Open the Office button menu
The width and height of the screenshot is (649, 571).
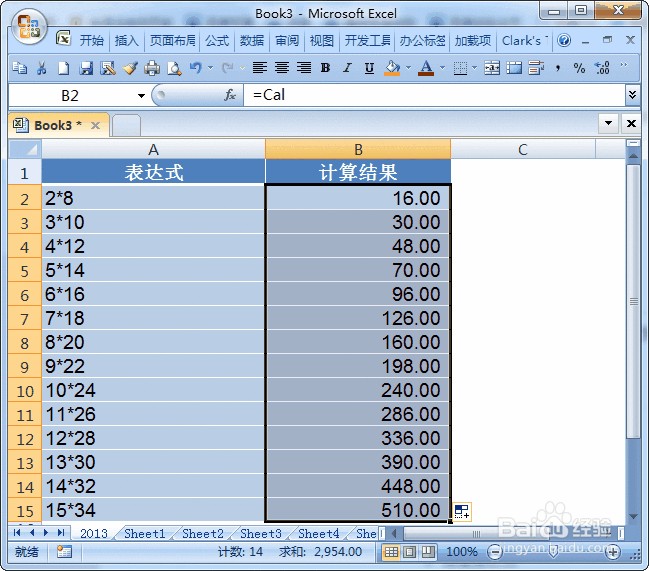tap(28, 27)
